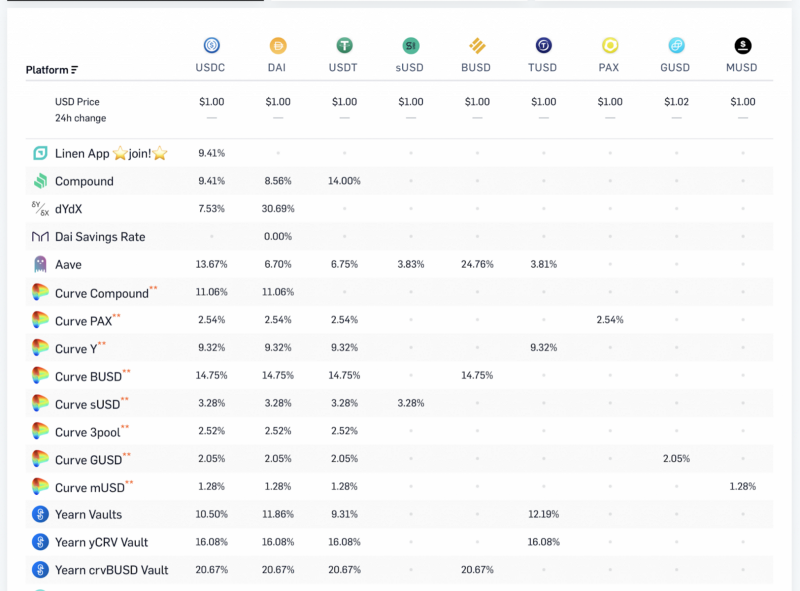The width and height of the screenshot is (800, 591).
Task: Click the Curve 3pool row icon
Action: 40,431
